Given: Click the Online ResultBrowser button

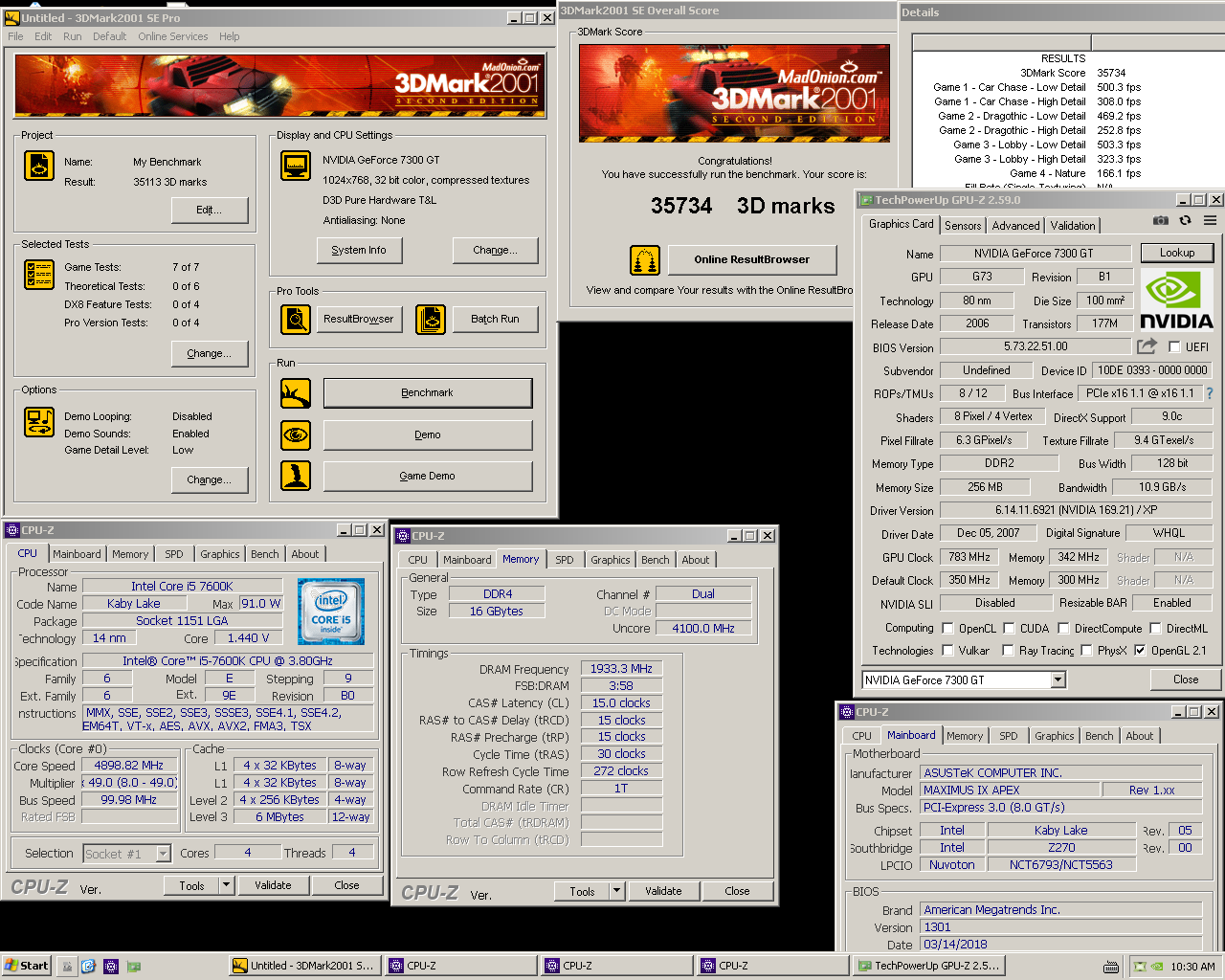Looking at the screenshot, I should pyautogui.click(x=751, y=259).
